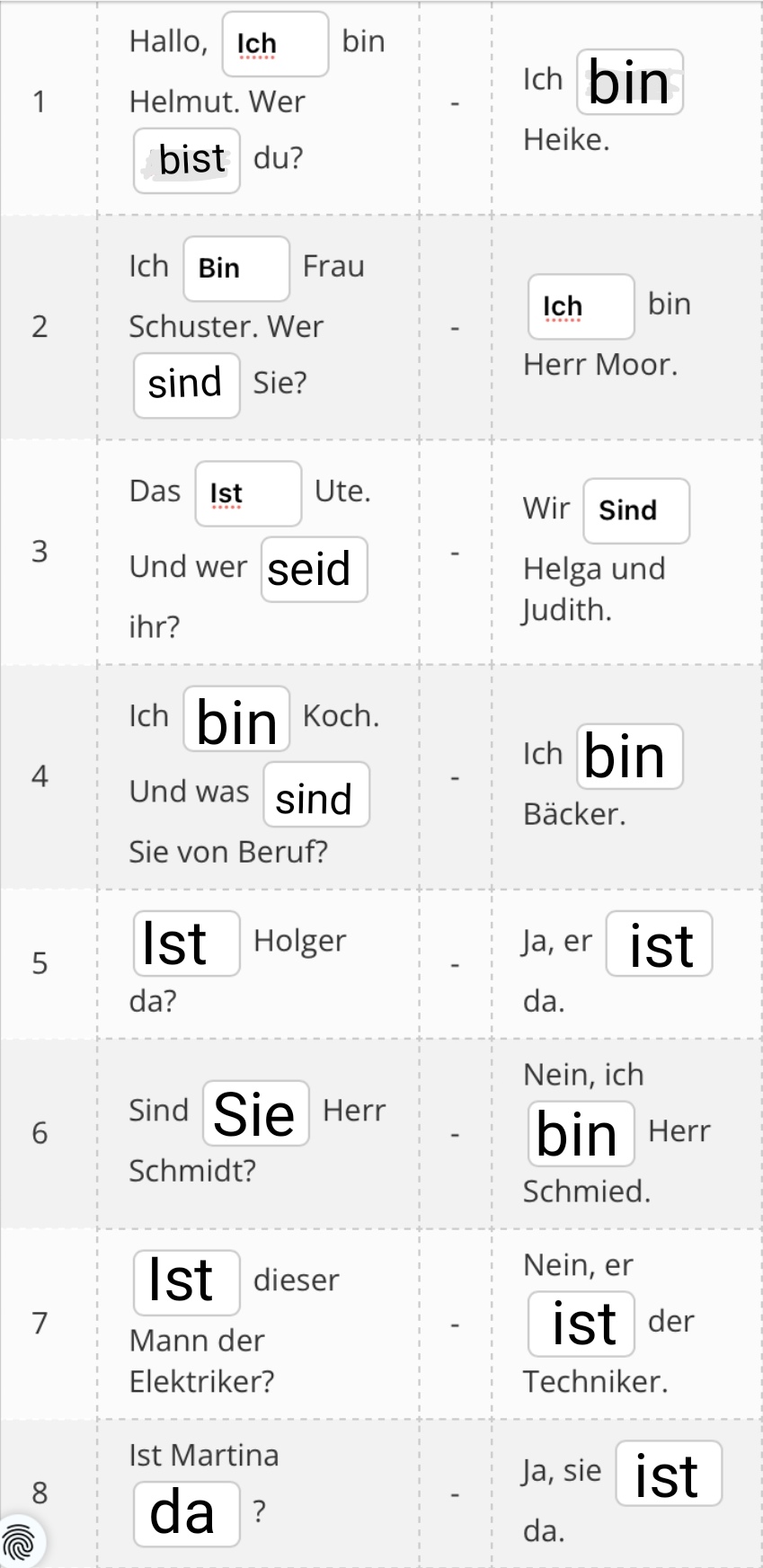Click the 'sind' field after 'Und was'
The width and height of the screenshot is (763, 1568).
[316, 794]
